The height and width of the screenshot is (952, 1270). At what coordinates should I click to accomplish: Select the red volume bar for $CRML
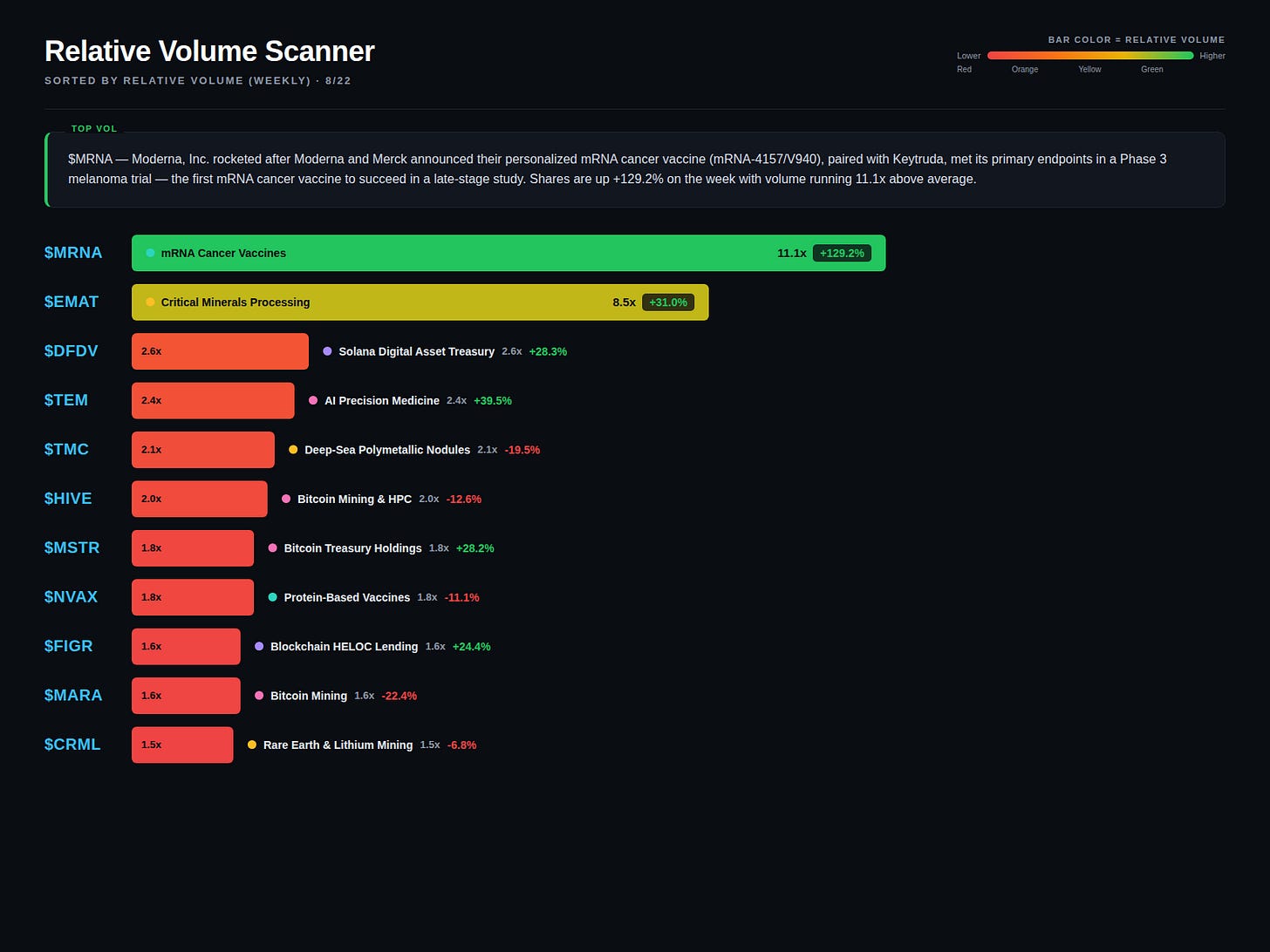point(182,745)
